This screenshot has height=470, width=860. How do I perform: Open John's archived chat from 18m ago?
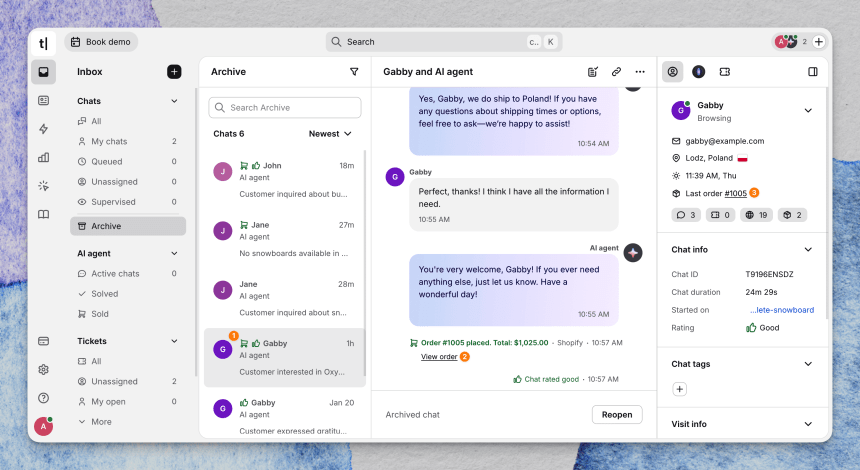tap(284, 180)
